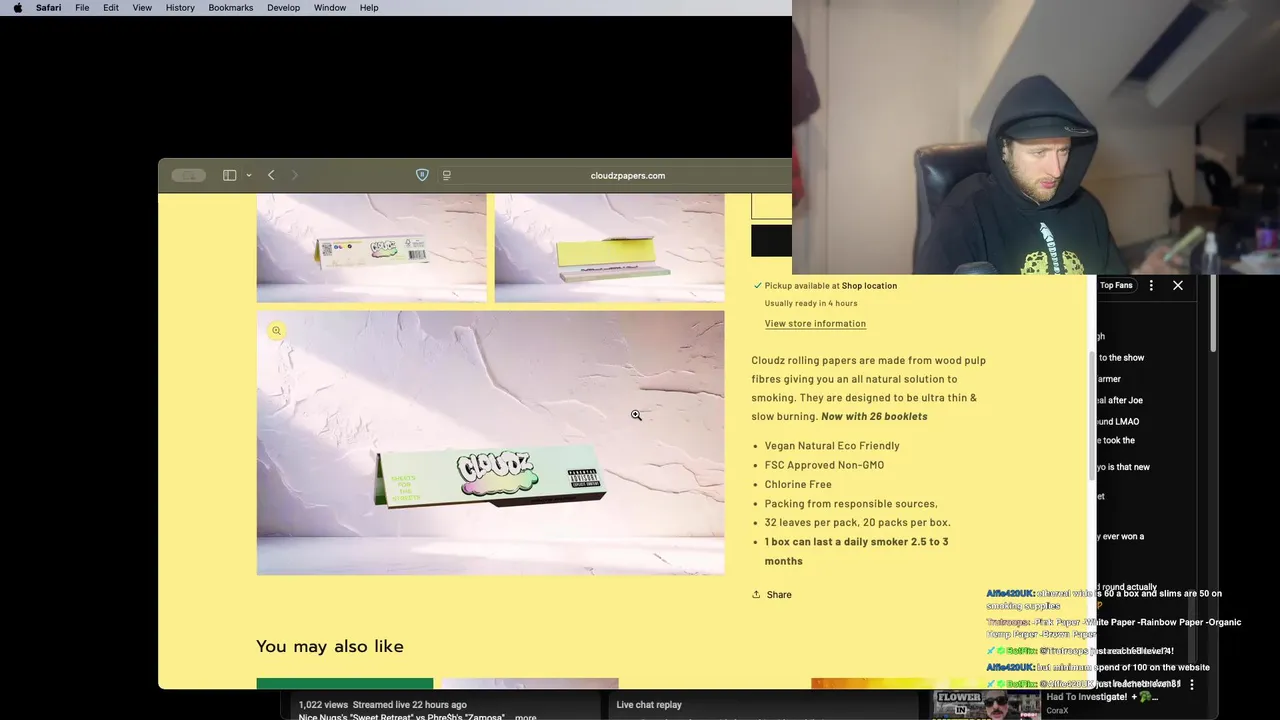
Task: Click the Share button below description
Action: click(x=772, y=594)
